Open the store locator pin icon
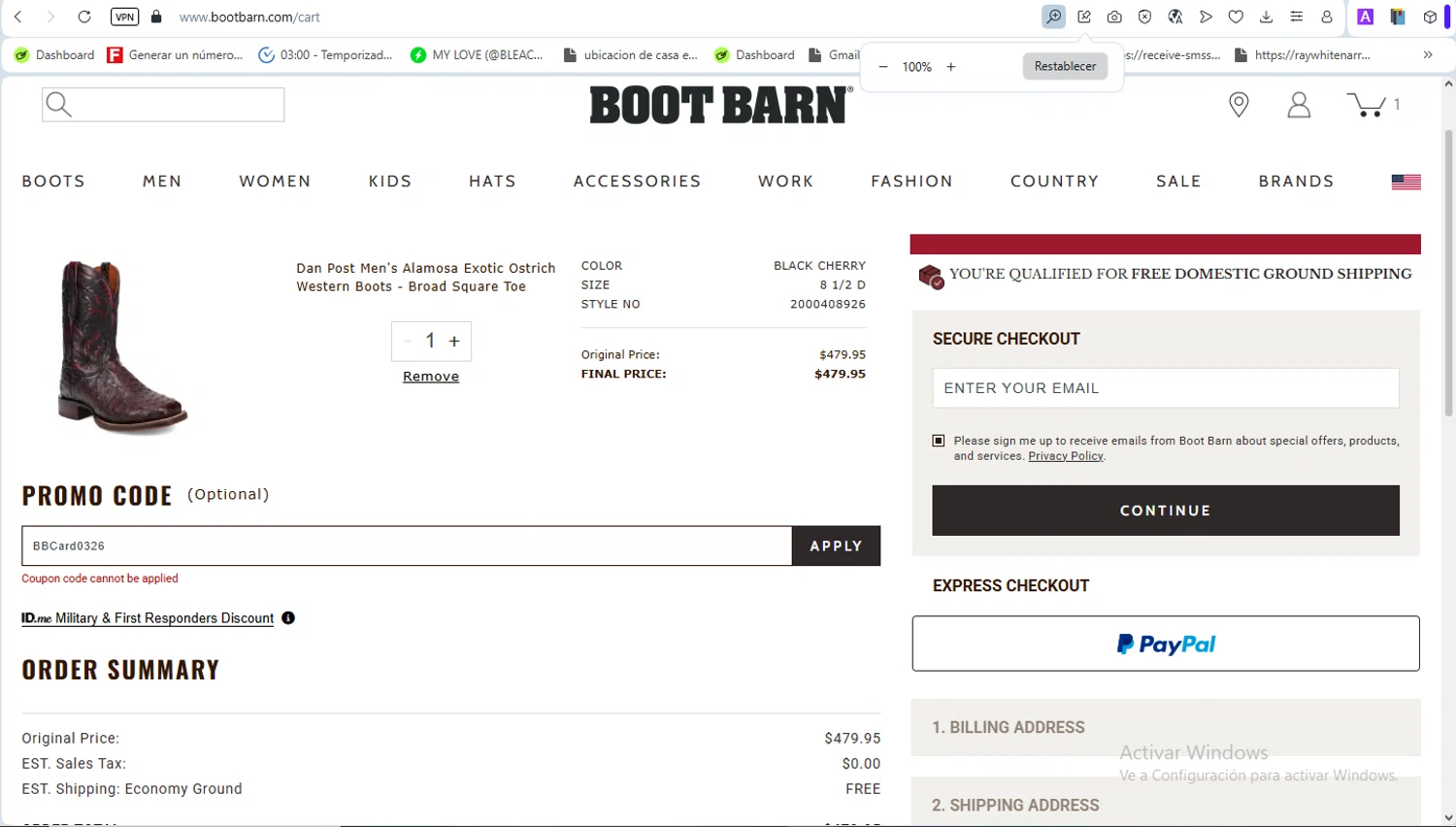The width and height of the screenshot is (1456, 827). tap(1239, 105)
